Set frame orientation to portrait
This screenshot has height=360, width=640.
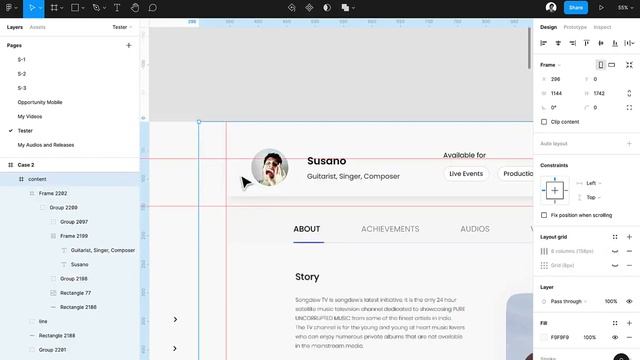click(601, 65)
